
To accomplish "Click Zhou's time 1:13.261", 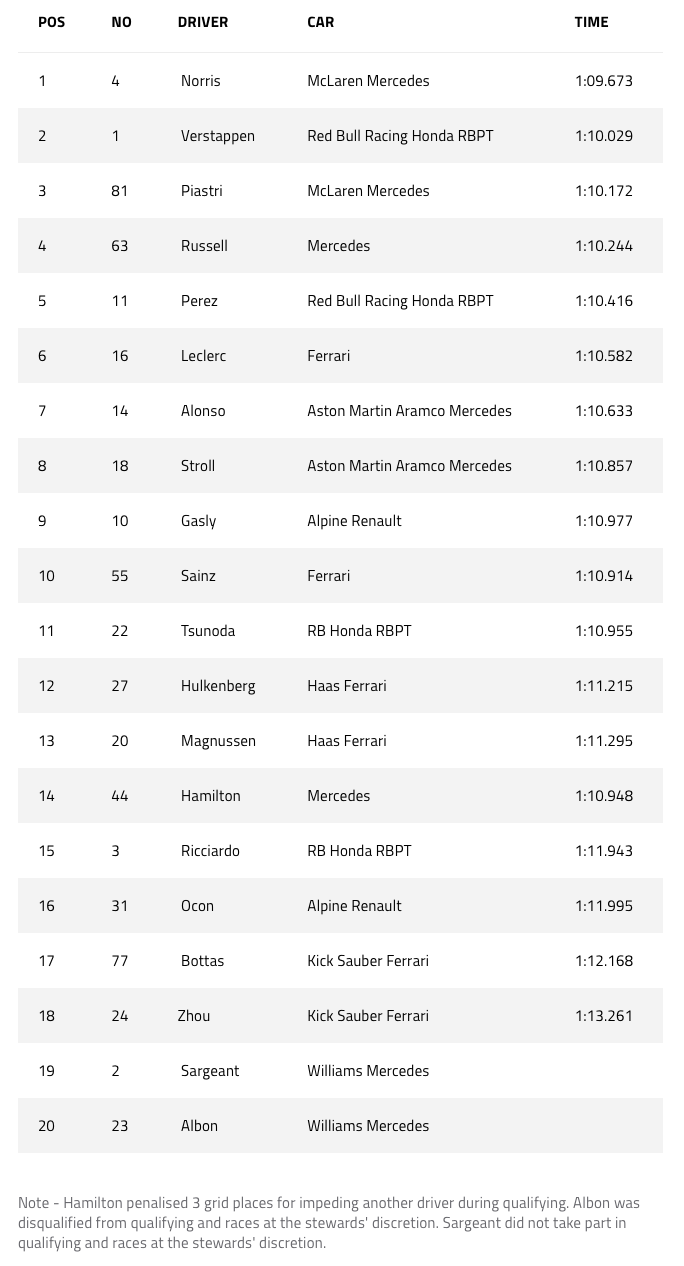I will [603, 1016].
